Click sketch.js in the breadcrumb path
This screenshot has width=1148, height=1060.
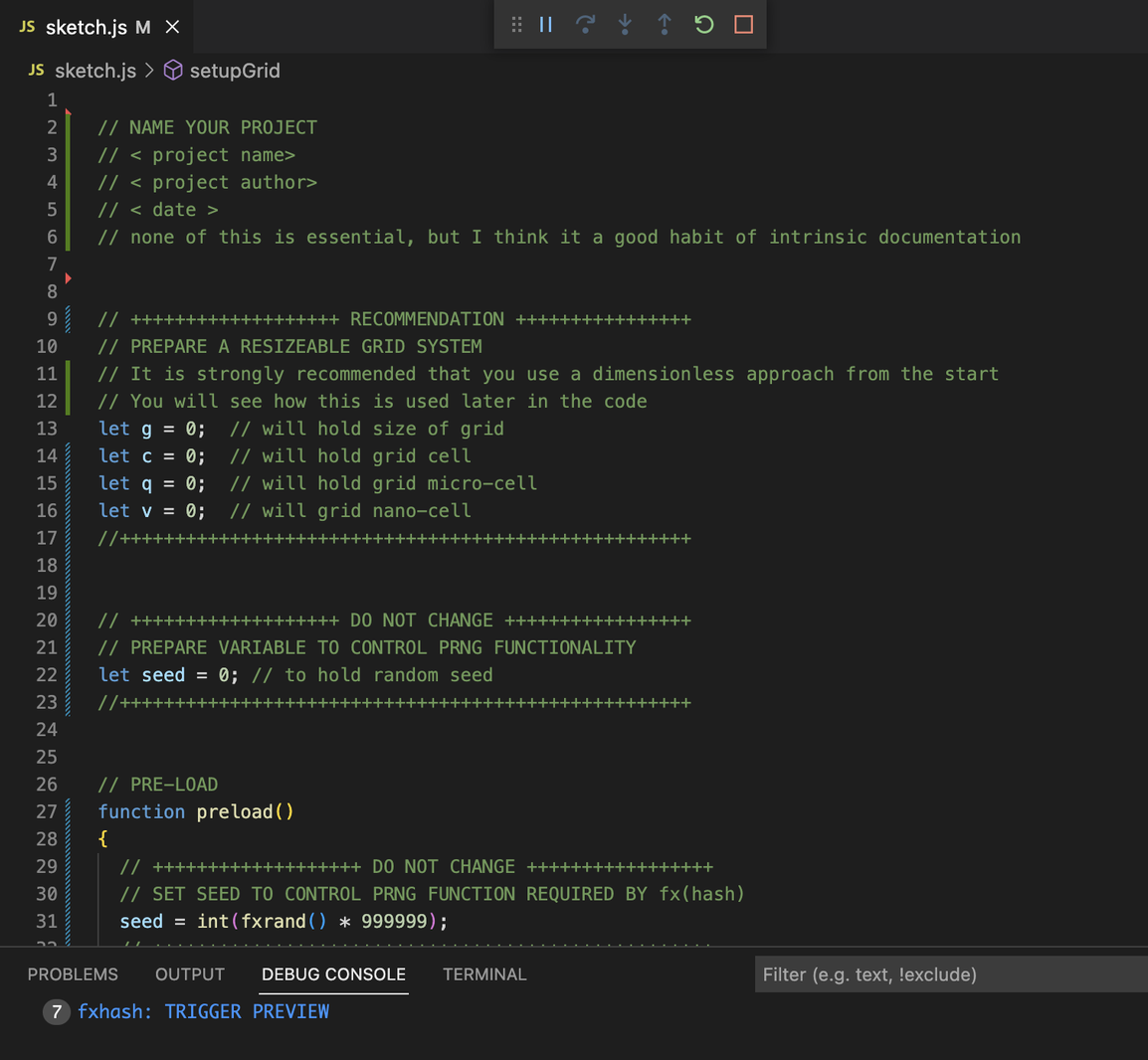pyautogui.click(x=96, y=71)
